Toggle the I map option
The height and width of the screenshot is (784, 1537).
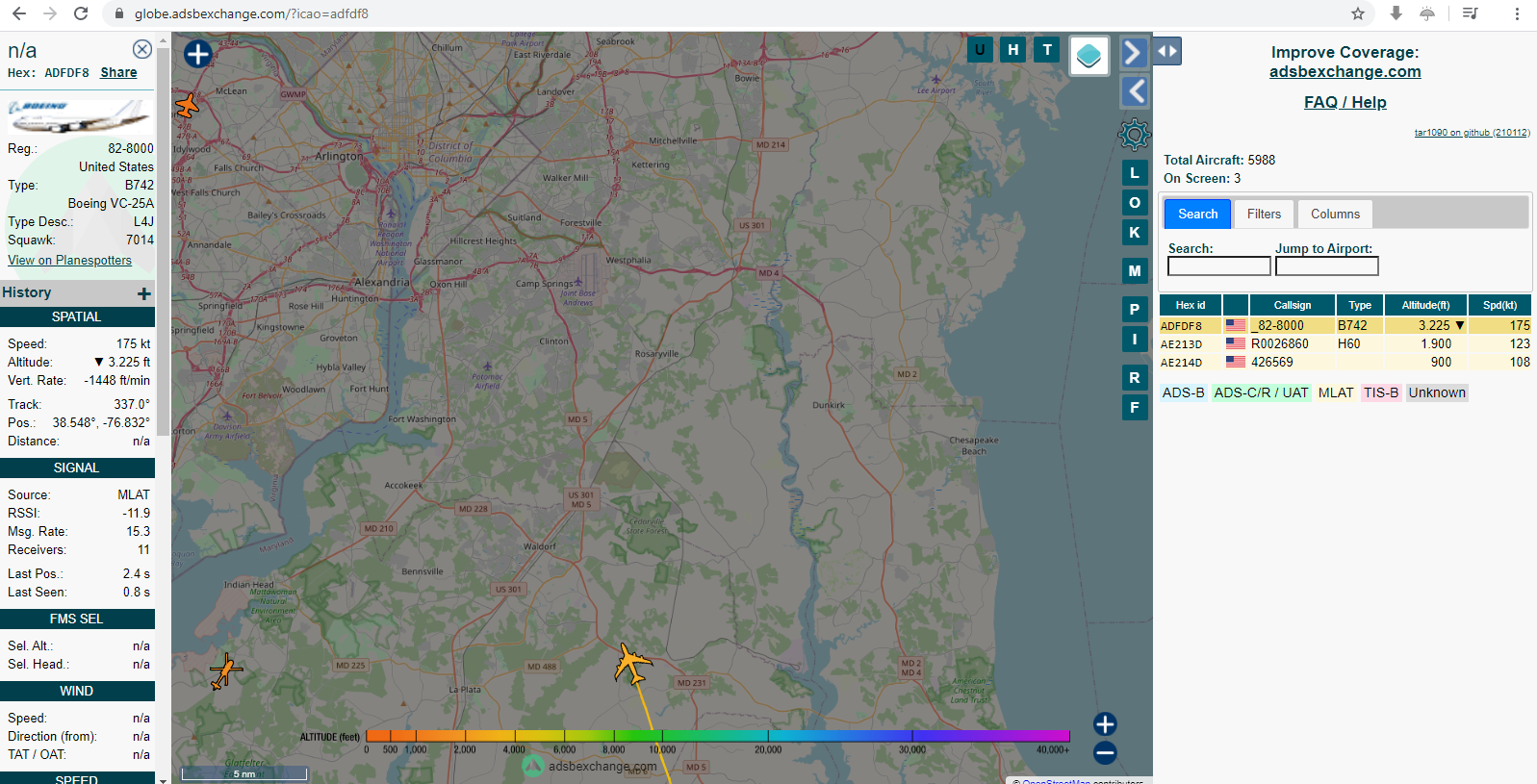[1135, 340]
